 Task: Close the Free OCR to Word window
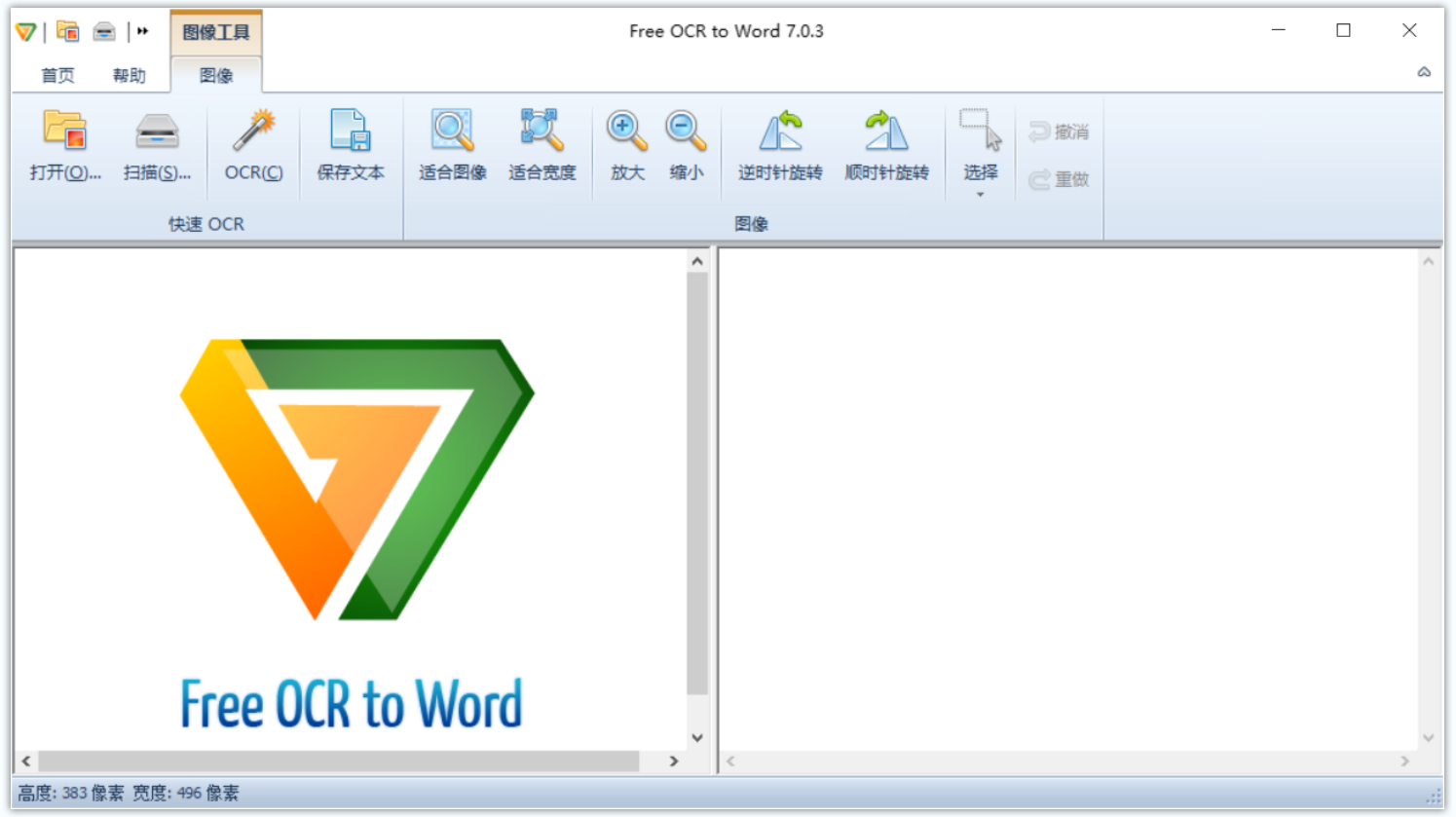click(x=1409, y=30)
